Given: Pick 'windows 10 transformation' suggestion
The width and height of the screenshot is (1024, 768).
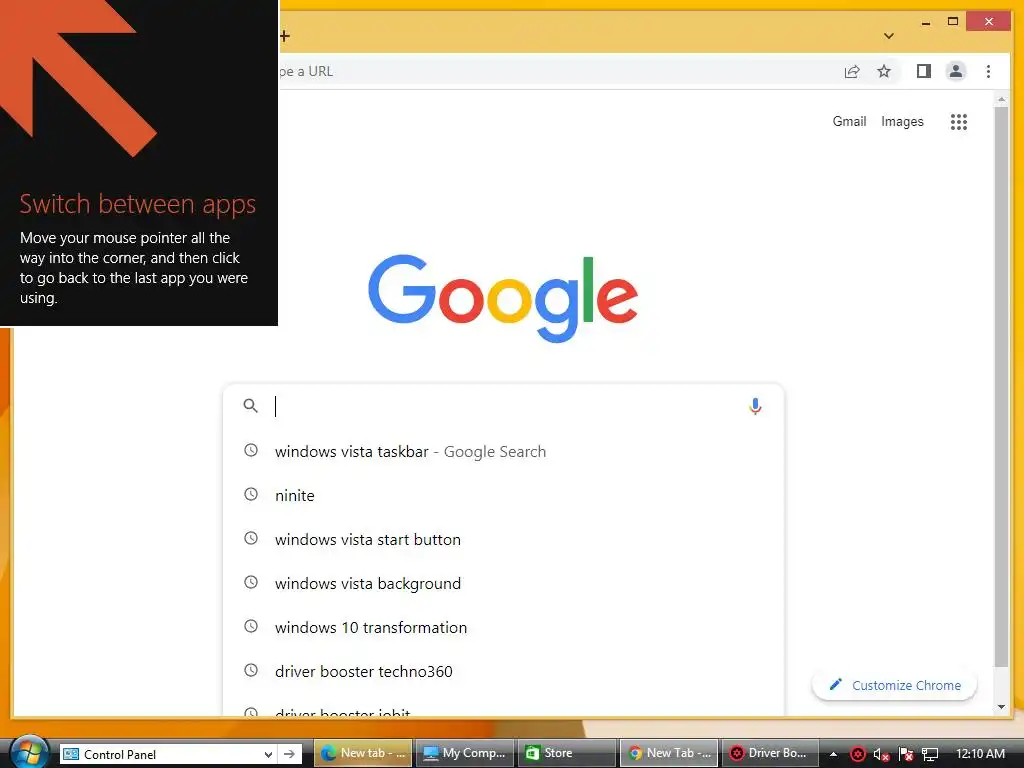Looking at the screenshot, I should point(503,627).
